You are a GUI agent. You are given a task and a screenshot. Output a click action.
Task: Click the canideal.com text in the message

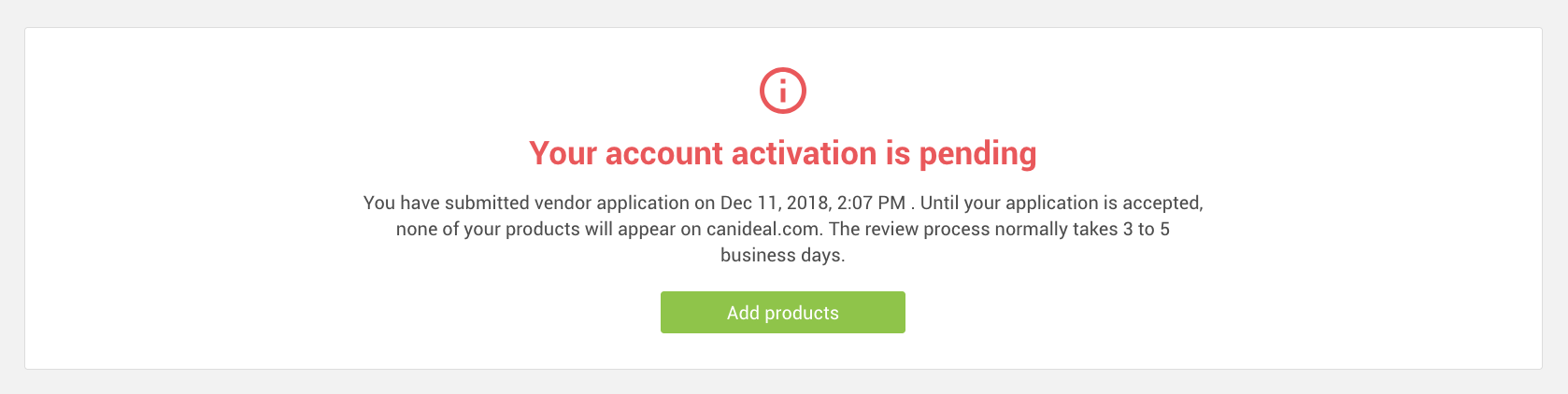[x=763, y=229]
